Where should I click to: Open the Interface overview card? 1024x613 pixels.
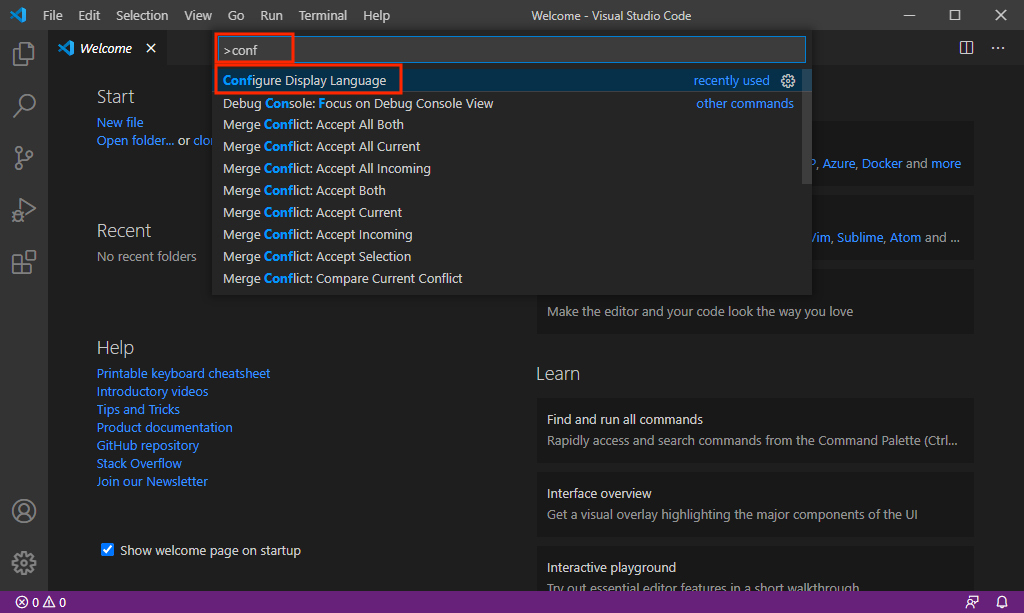[x=755, y=504]
